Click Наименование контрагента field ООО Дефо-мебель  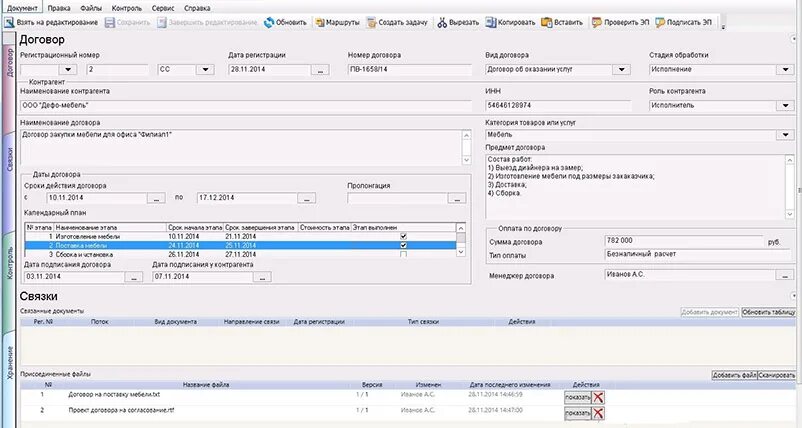click(246, 105)
